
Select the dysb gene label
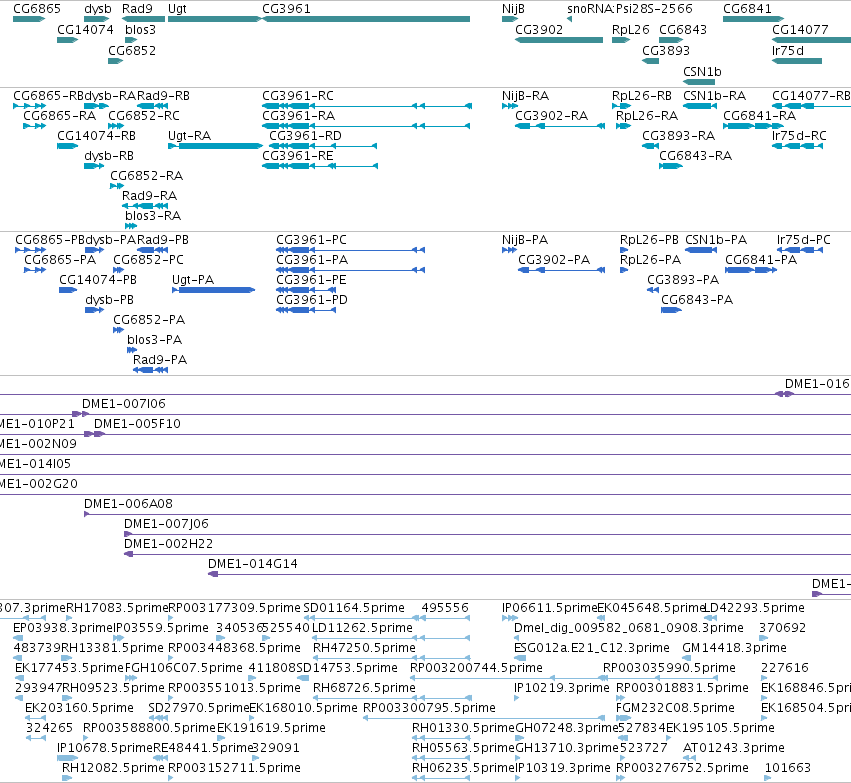(x=98, y=9)
